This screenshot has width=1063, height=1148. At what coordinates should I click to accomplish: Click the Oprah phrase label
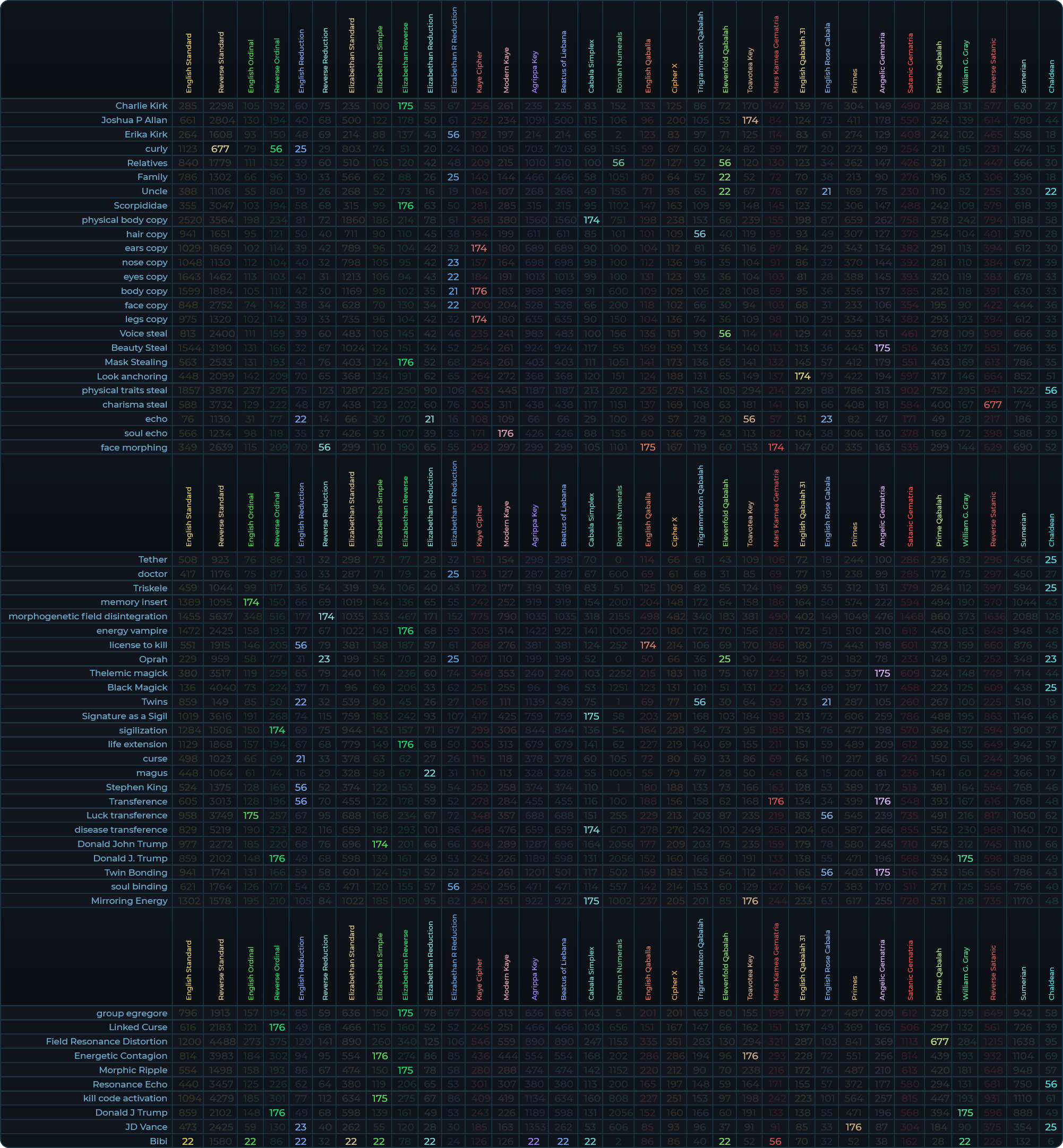[x=153, y=659]
